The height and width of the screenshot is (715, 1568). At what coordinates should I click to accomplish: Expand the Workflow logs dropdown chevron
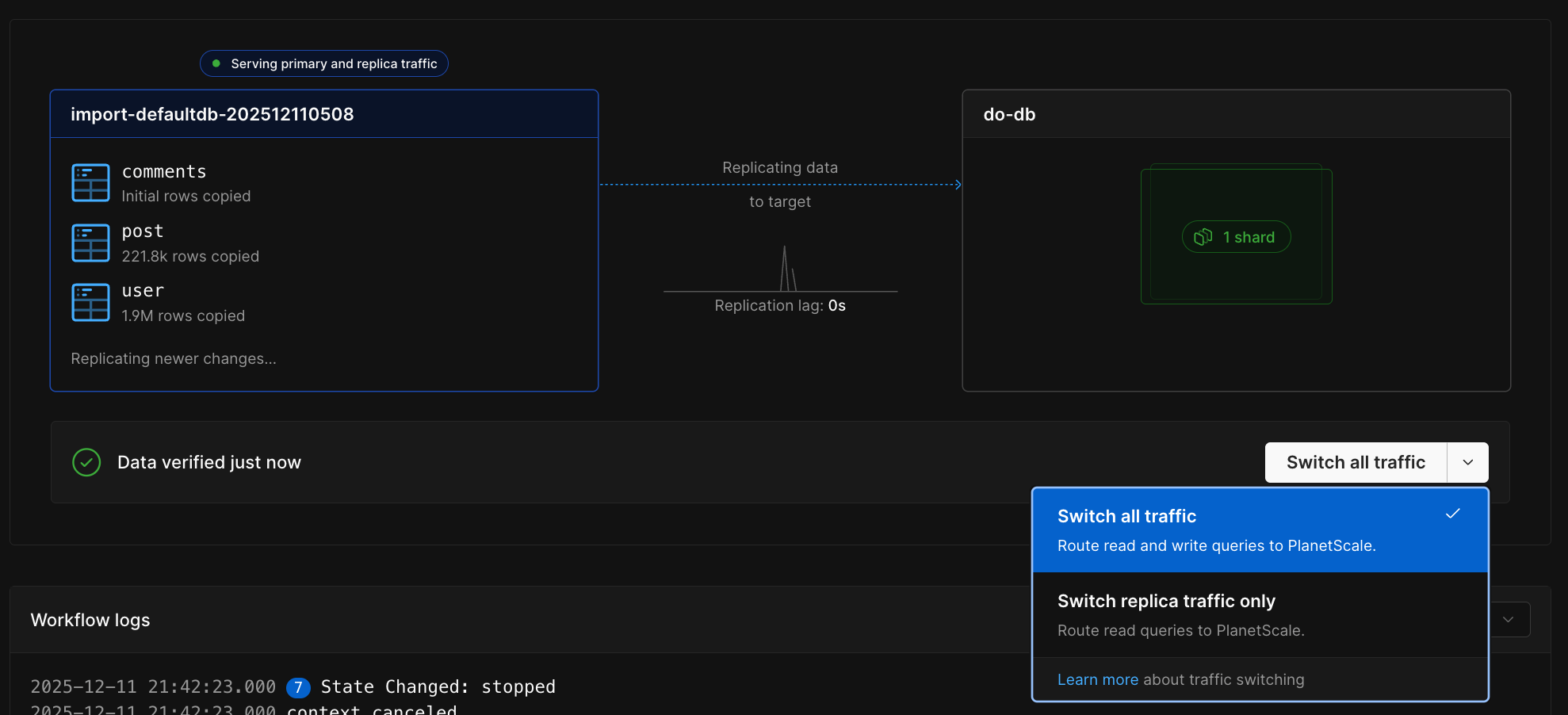pos(1508,620)
